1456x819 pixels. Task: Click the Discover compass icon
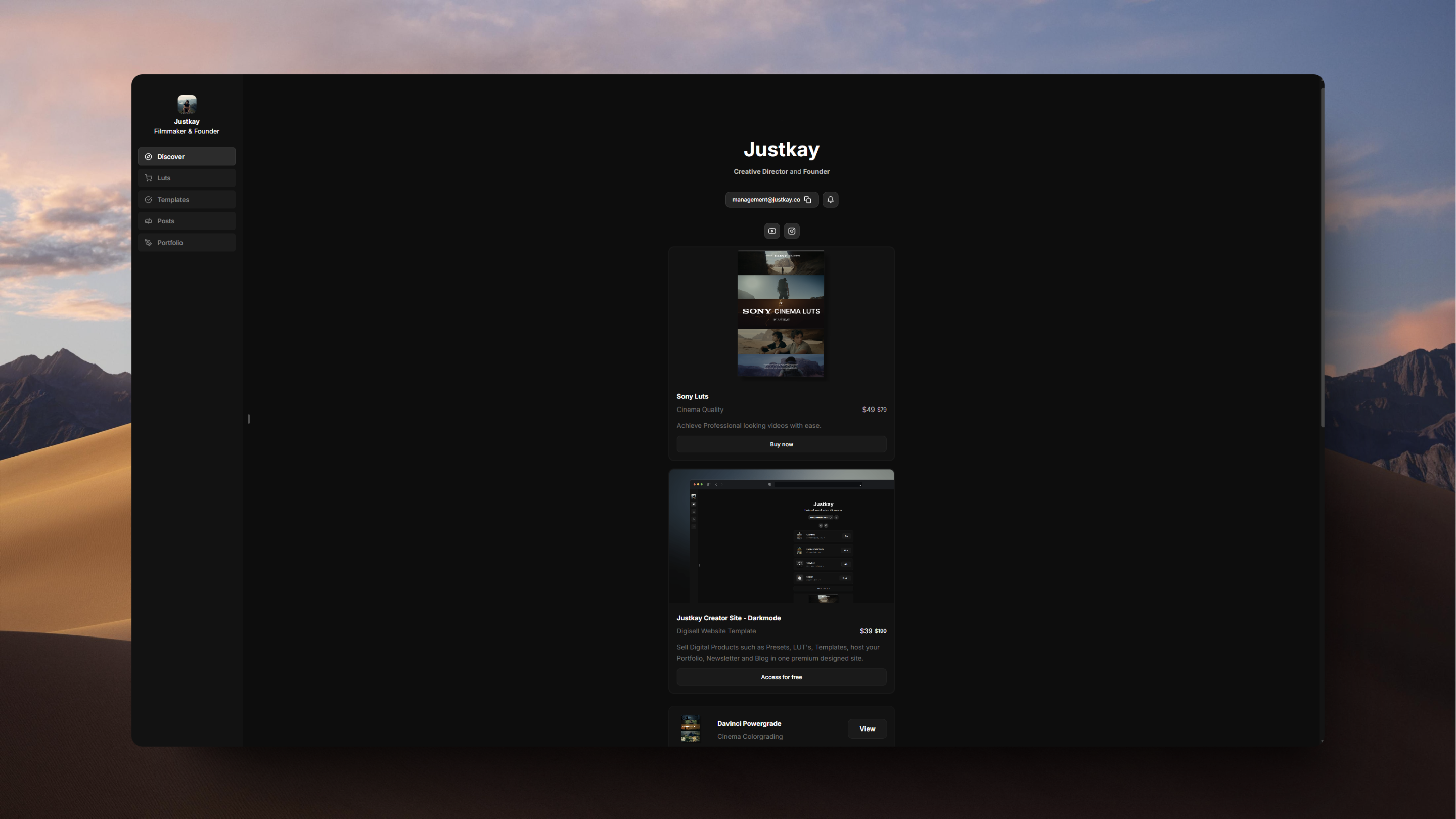pos(148,157)
